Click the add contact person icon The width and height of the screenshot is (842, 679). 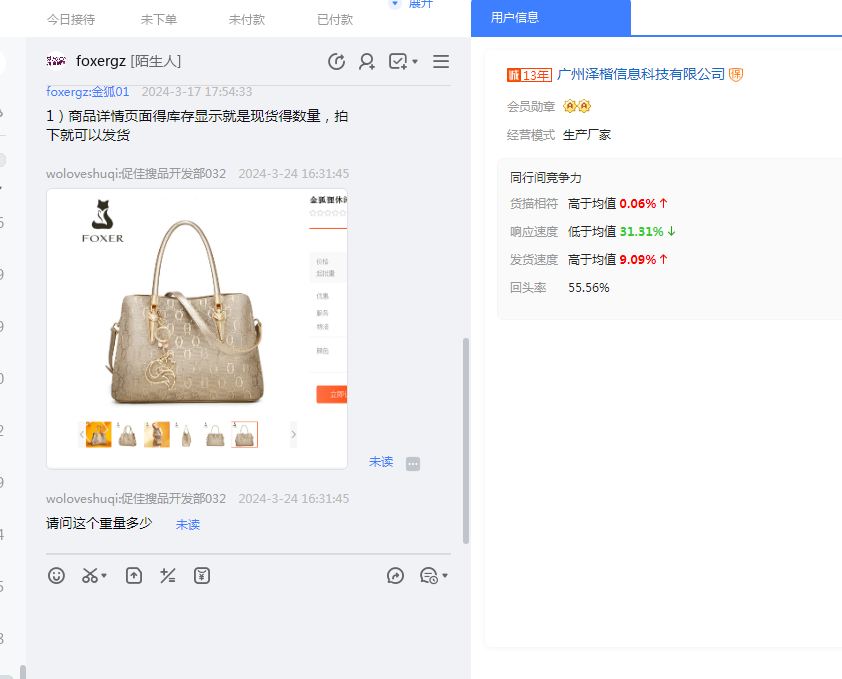coord(367,62)
